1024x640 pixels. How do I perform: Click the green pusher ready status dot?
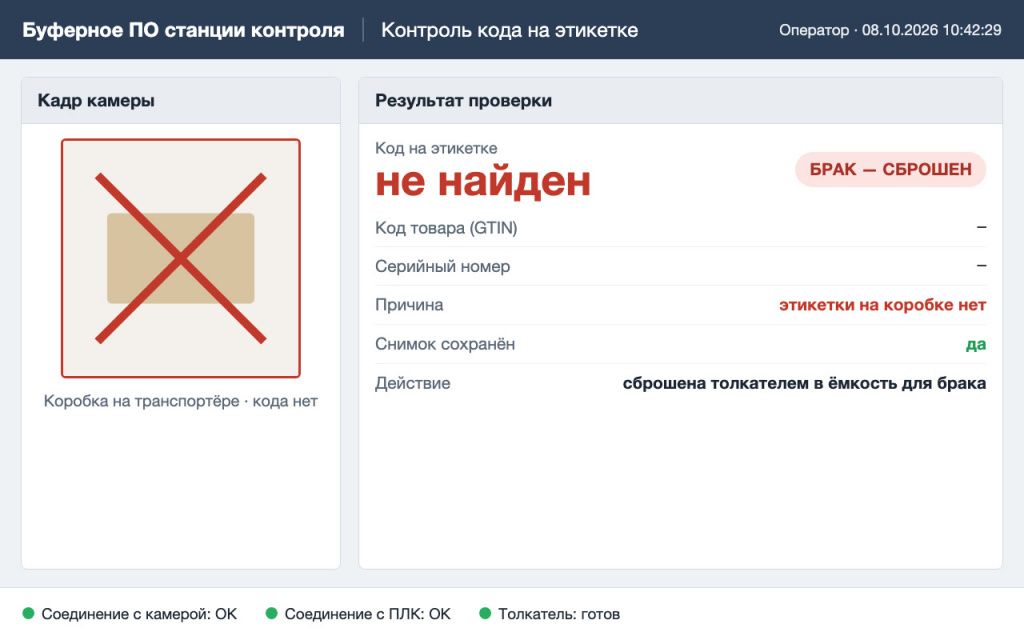click(x=485, y=613)
